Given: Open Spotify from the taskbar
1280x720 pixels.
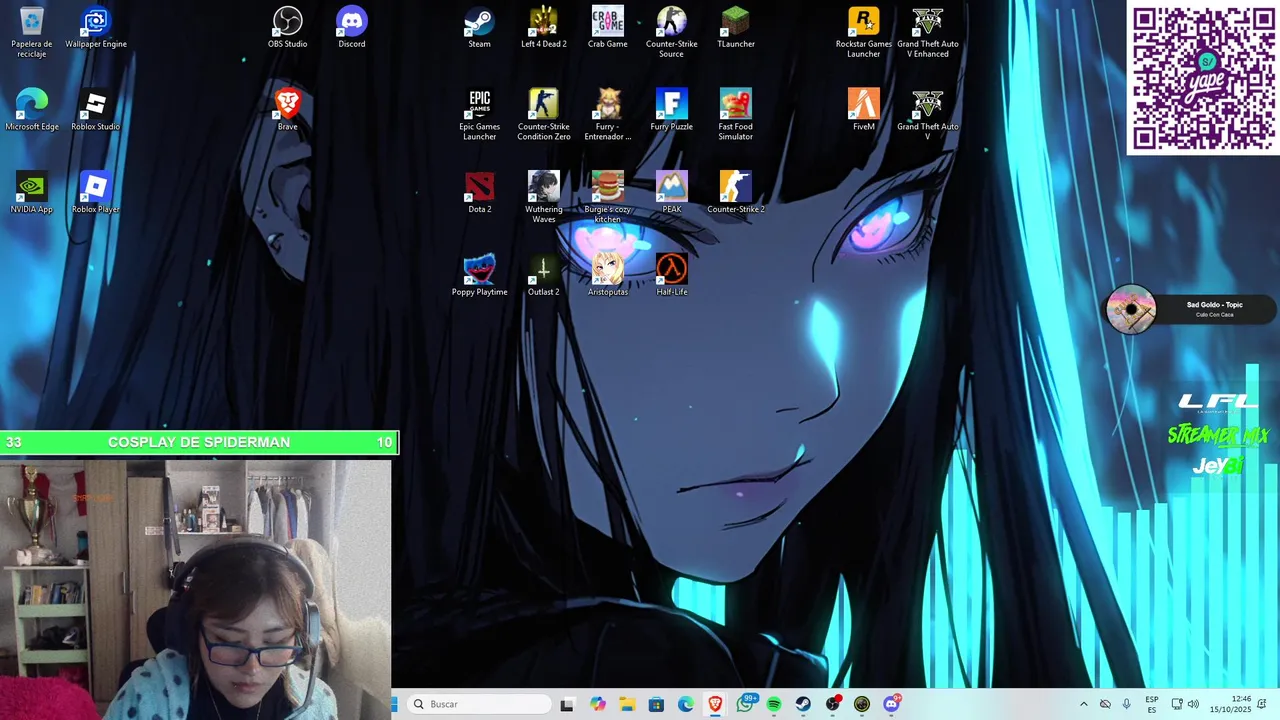Looking at the screenshot, I should point(774,704).
